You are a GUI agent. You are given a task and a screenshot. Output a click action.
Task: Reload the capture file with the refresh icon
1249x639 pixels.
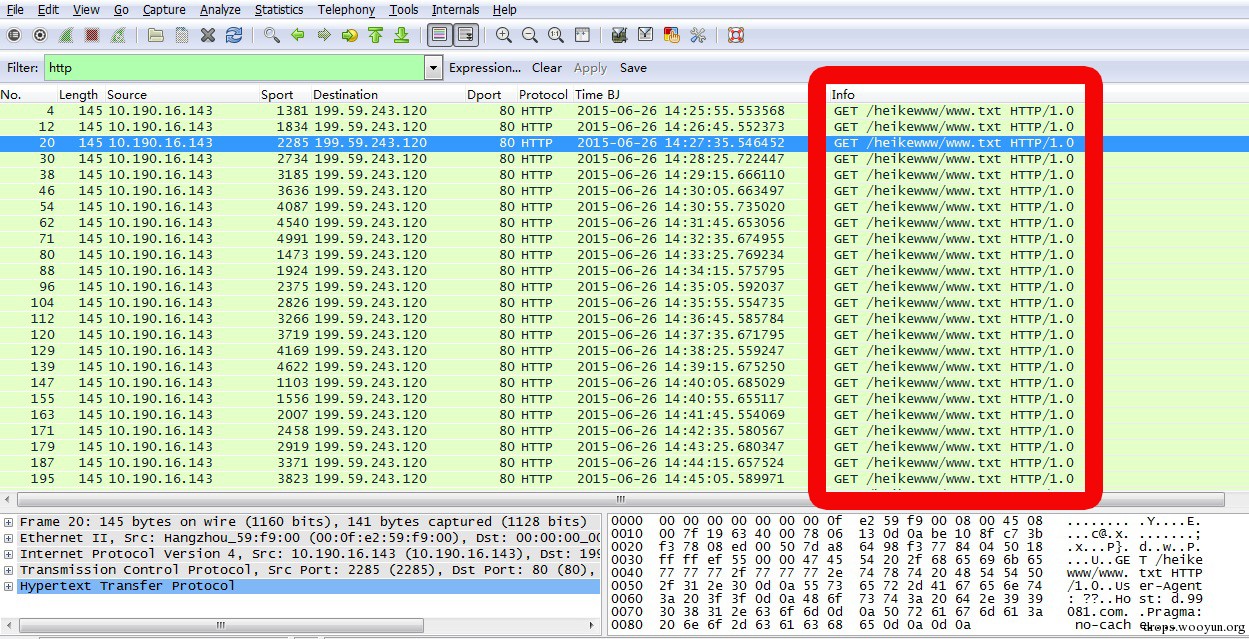click(x=234, y=35)
